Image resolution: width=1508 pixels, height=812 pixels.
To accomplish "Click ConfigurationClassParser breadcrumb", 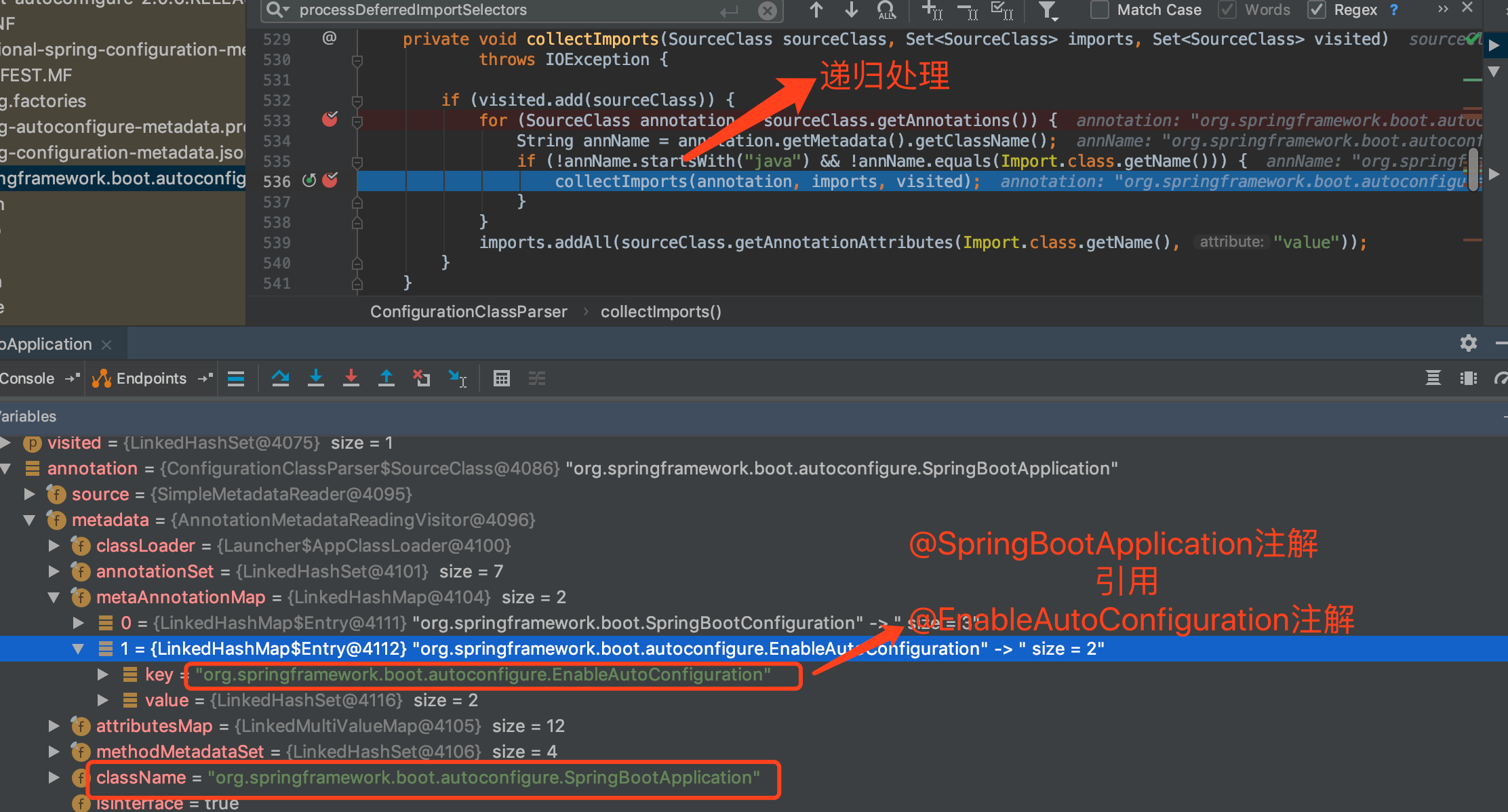I will click(469, 312).
